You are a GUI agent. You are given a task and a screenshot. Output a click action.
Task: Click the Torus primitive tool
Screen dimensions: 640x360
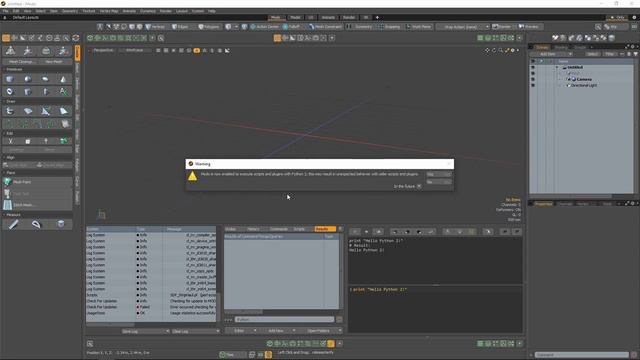coord(10,91)
